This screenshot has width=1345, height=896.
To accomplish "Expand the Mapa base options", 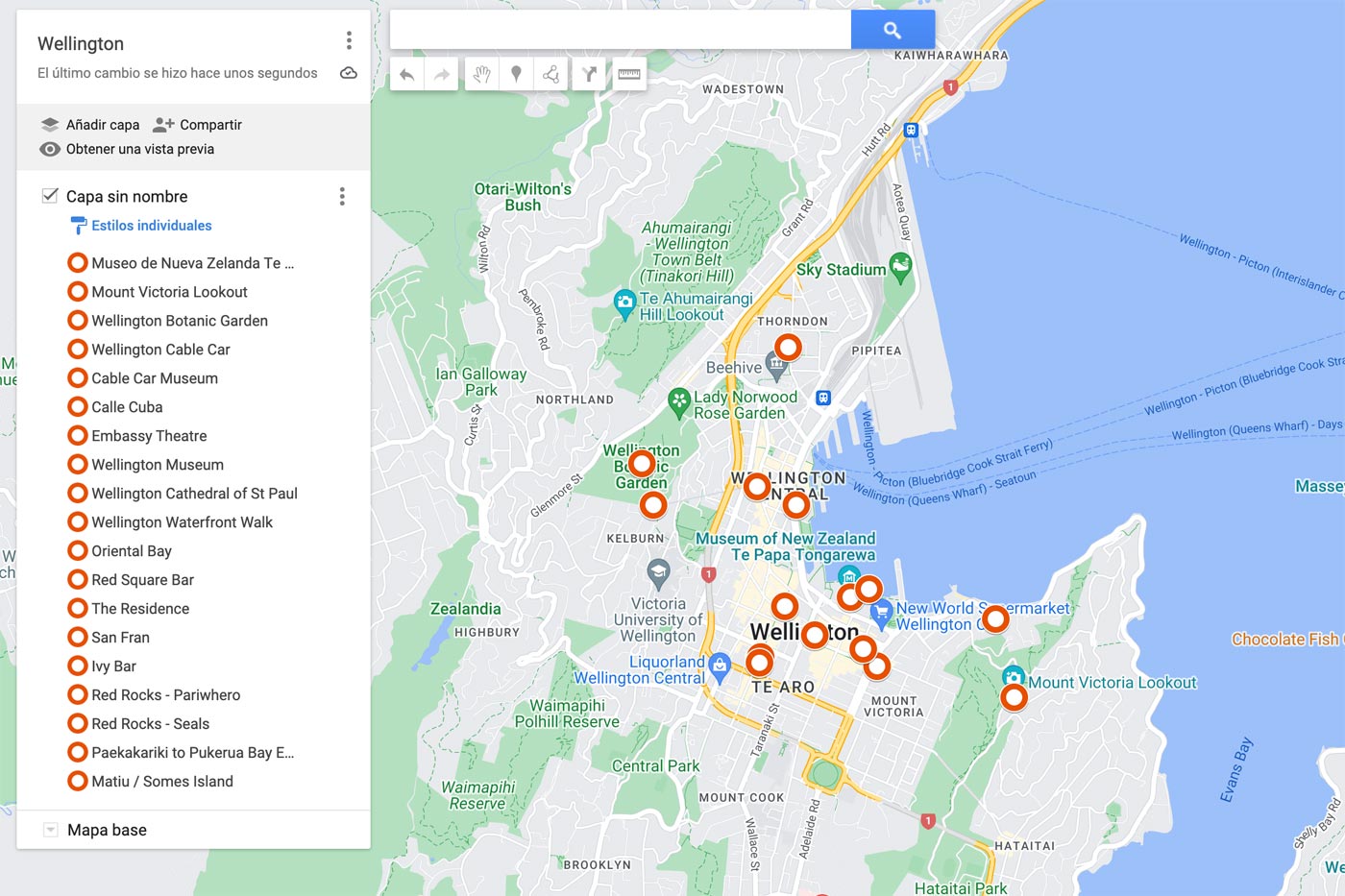I will (x=49, y=829).
